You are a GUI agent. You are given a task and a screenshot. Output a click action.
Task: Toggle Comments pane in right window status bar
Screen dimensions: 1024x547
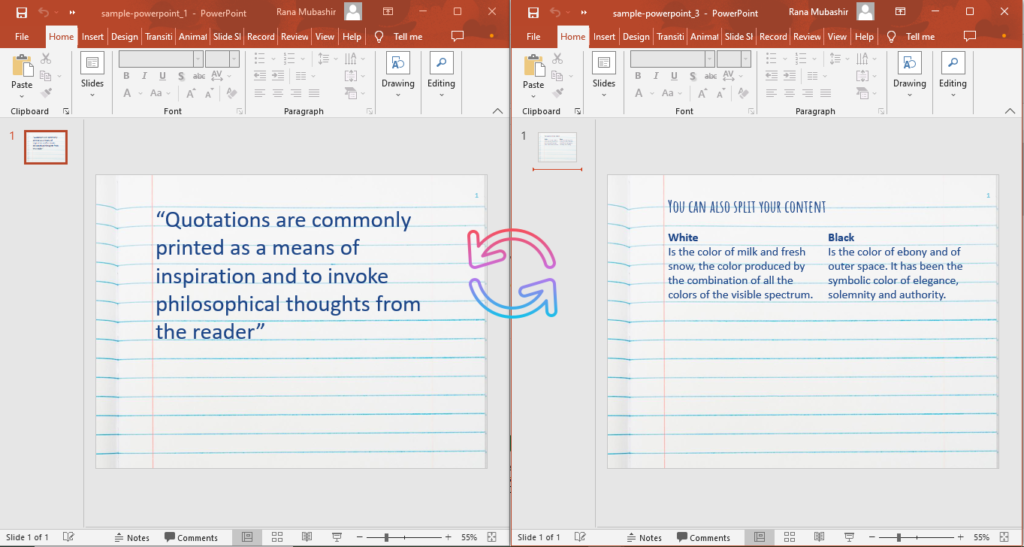click(702, 537)
